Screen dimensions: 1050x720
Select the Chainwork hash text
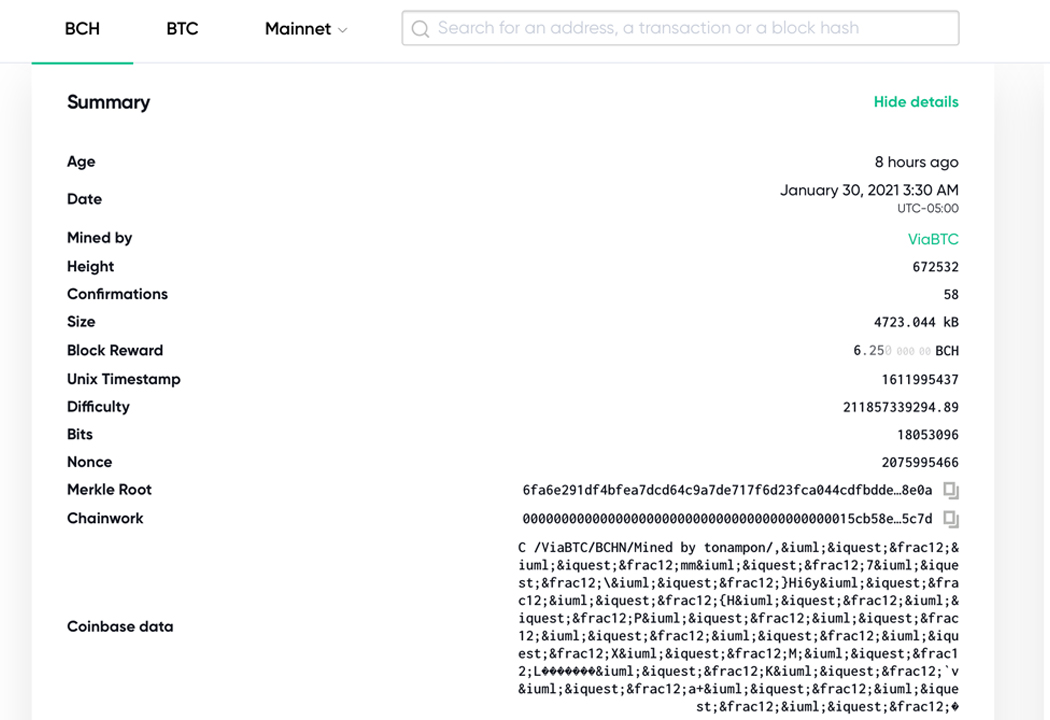(727, 518)
